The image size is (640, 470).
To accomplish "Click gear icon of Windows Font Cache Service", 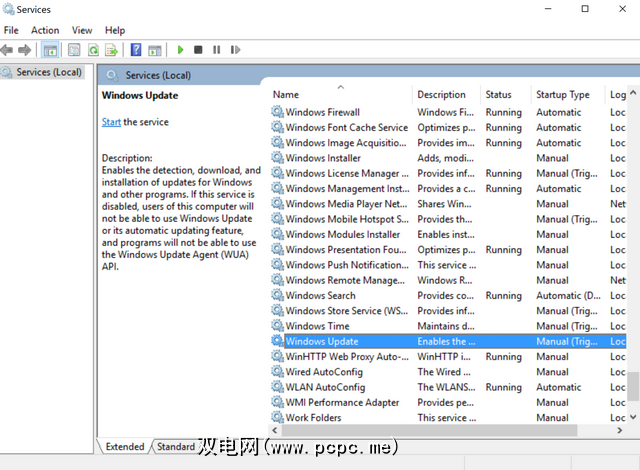I will coord(278,127).
